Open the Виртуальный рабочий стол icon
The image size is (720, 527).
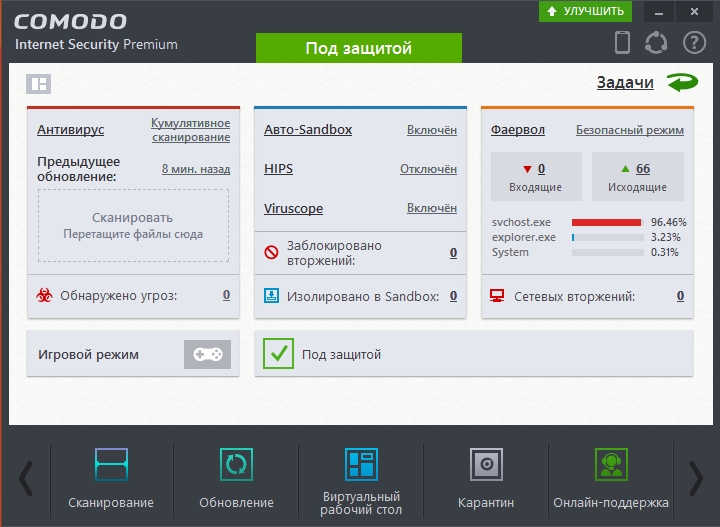point(361,465)
